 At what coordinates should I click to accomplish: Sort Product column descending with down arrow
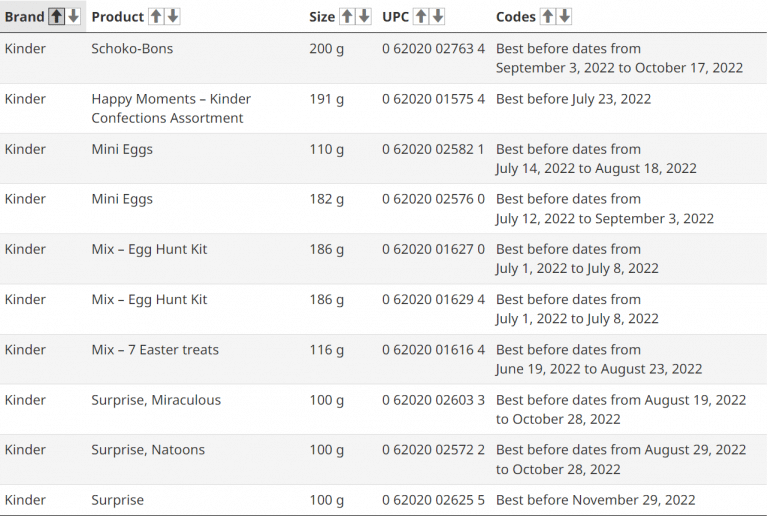coord(173,16)
